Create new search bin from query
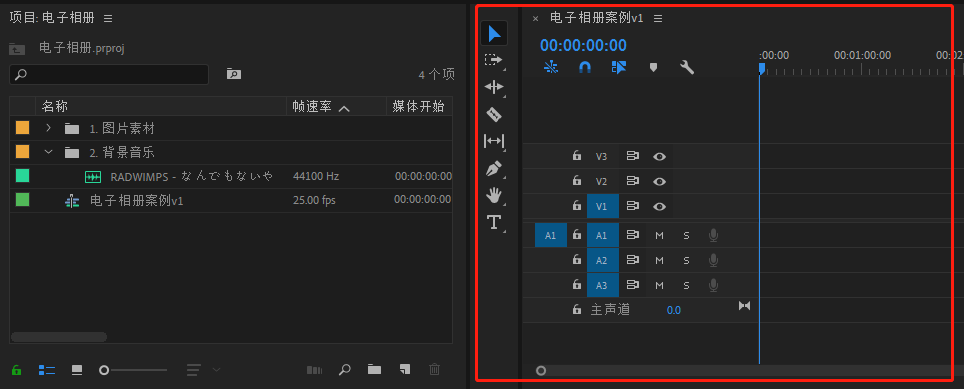964x389 pixels. [x=234, y=74]
